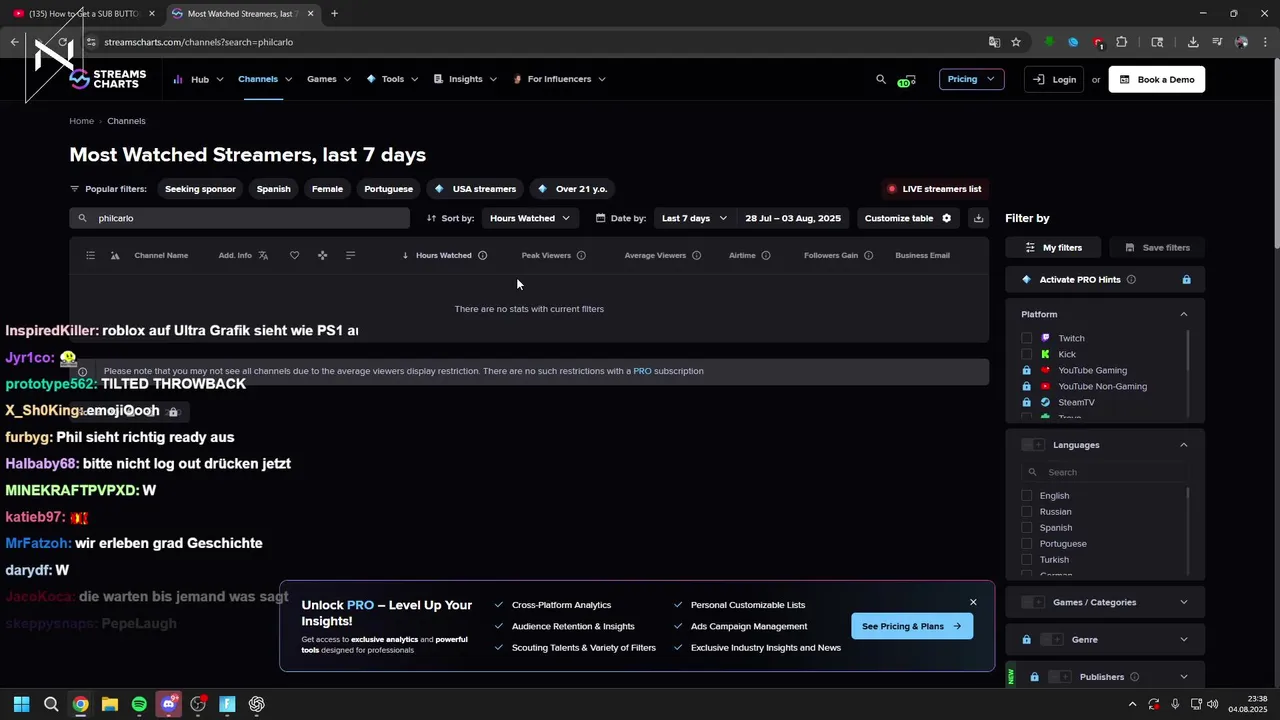
Task: Open the site search magnifier in header
Action: click(881, 79)
